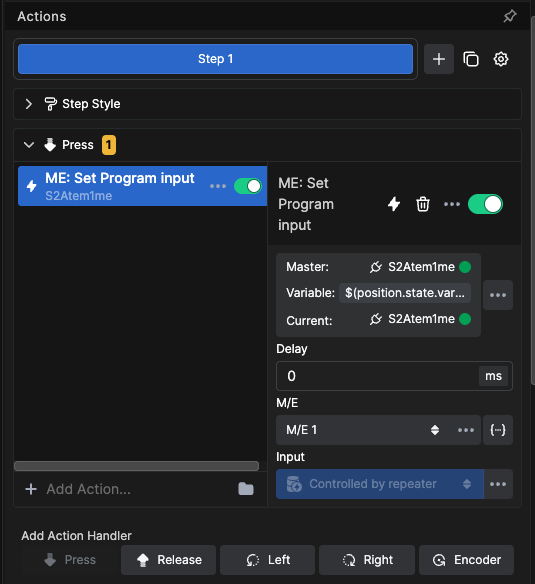Click the Add Action field

coord(127,489)
